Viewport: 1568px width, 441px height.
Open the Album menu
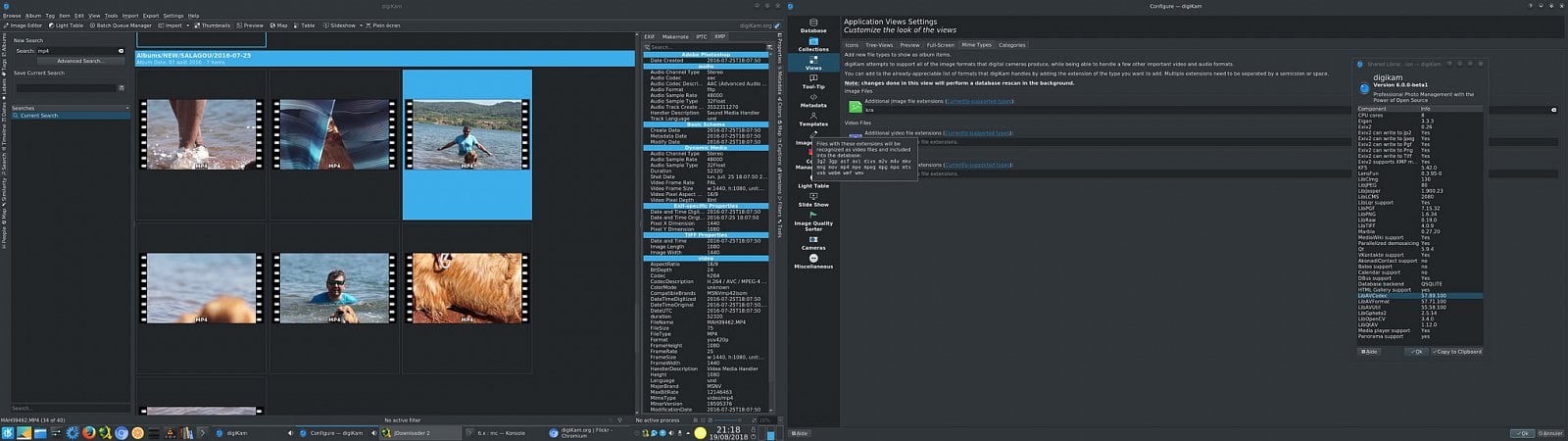click(x=32, y=16)
